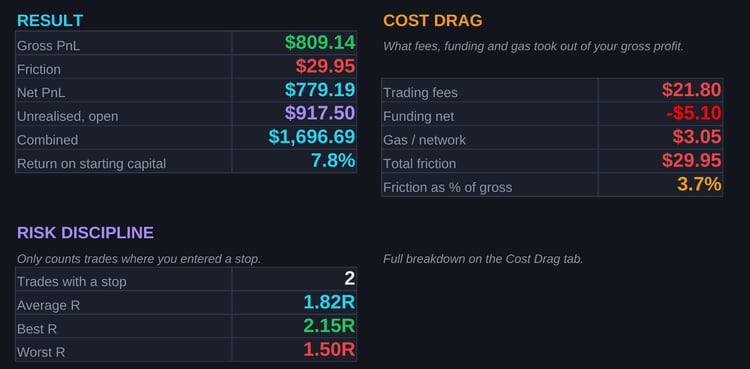Image resolution: width=750 pixels, height=369 pixels.
Task: Click the RESULT section heading
Action: (50, 21)
